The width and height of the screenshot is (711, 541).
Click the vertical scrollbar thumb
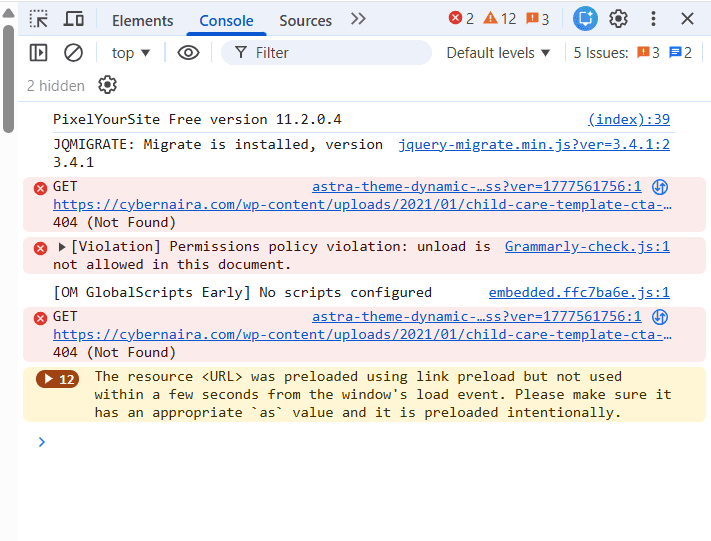point(8,79)
